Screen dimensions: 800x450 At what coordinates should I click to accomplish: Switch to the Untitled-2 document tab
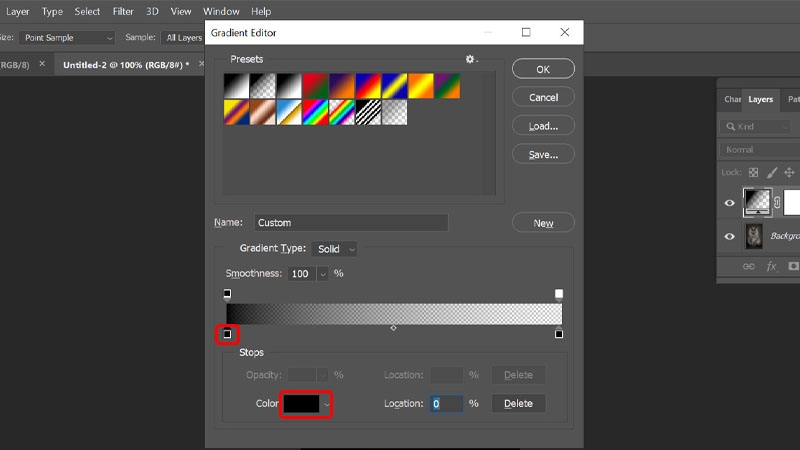(x=126, y=65)
